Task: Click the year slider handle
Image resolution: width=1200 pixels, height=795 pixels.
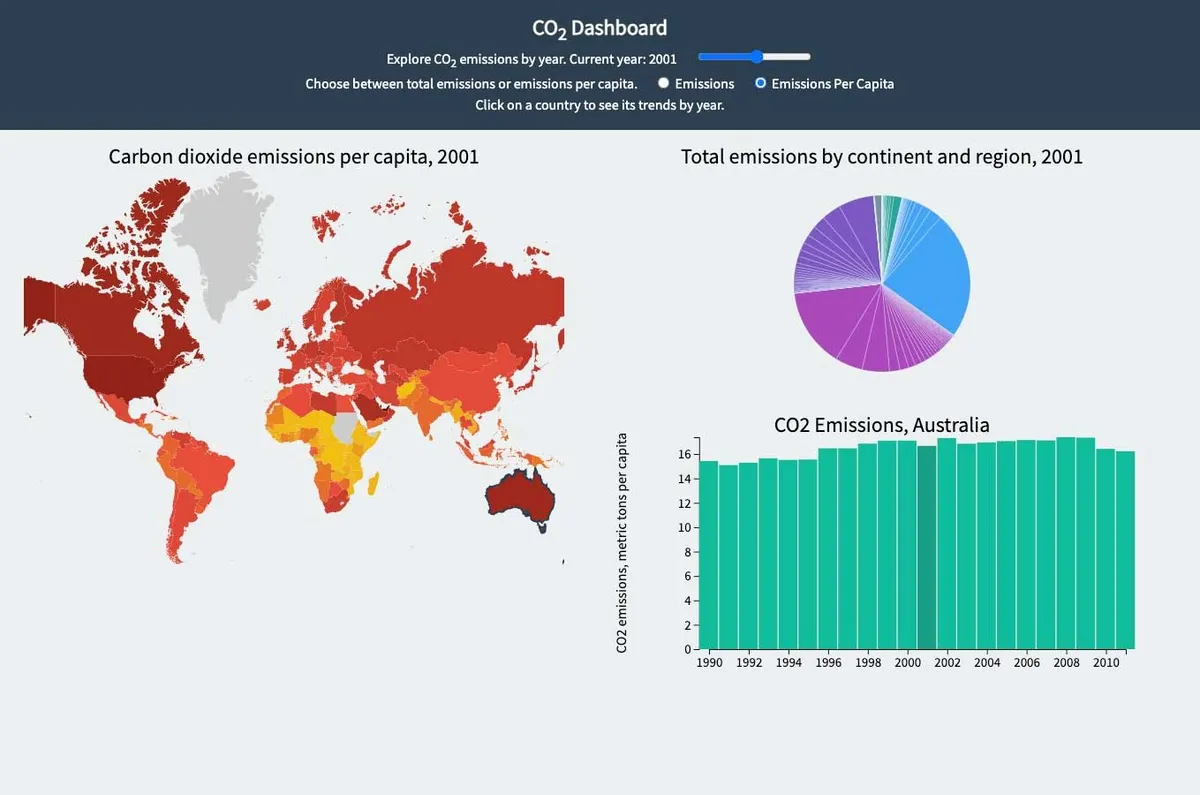Action: tap(756, 57)
